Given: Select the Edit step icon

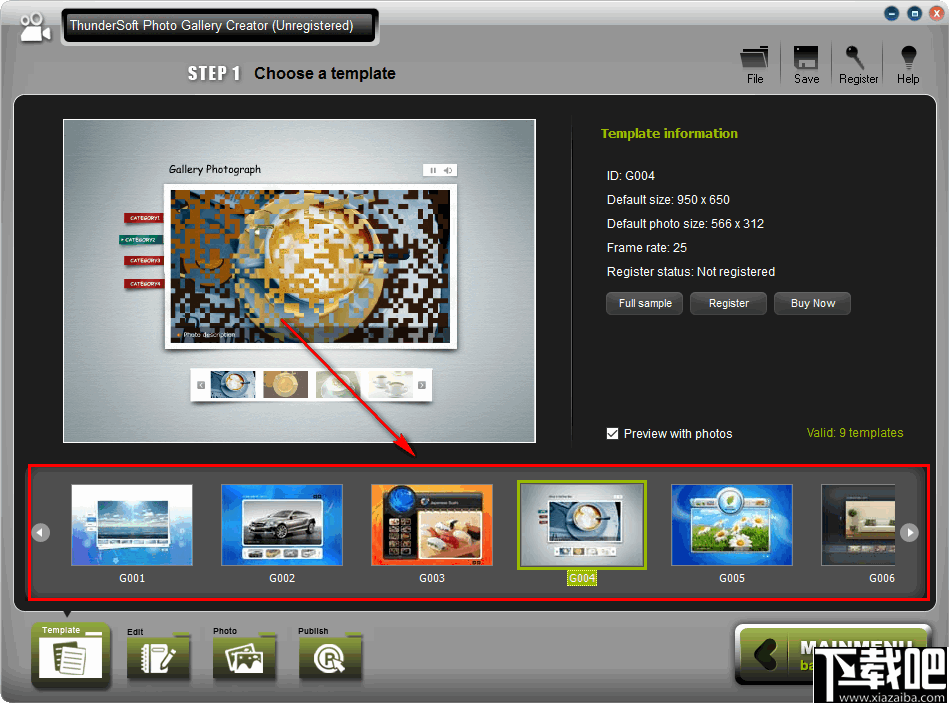Looking at the screenshot, I should point(158,655).
